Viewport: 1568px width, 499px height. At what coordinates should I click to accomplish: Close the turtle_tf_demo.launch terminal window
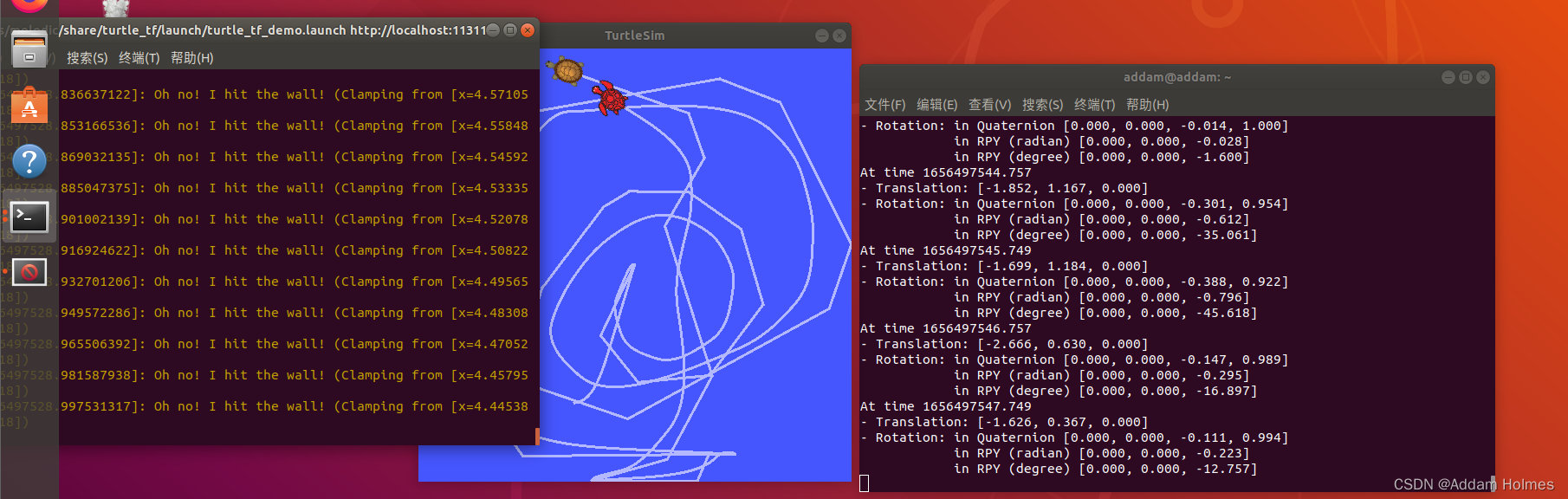click(528, 30)
